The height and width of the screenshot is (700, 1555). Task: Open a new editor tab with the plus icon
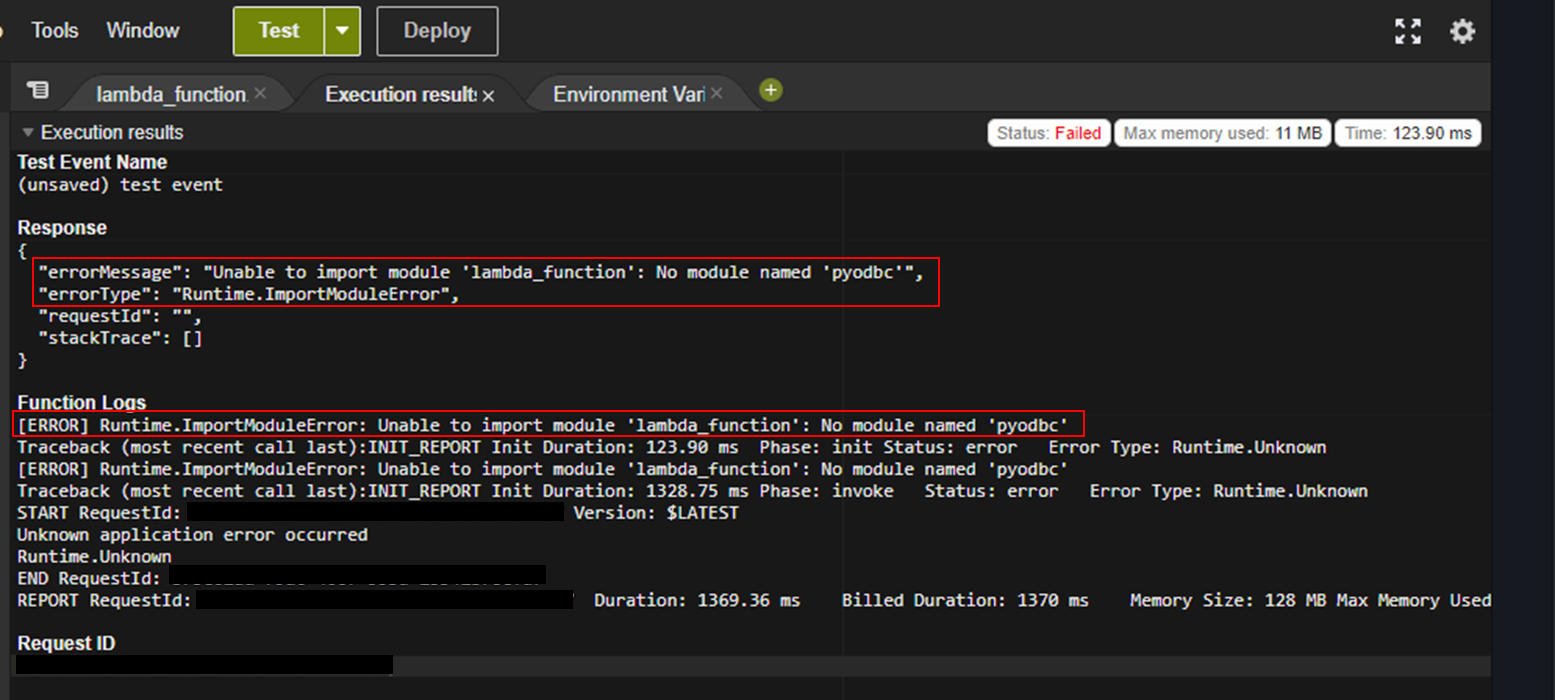(x=770, y=89)
